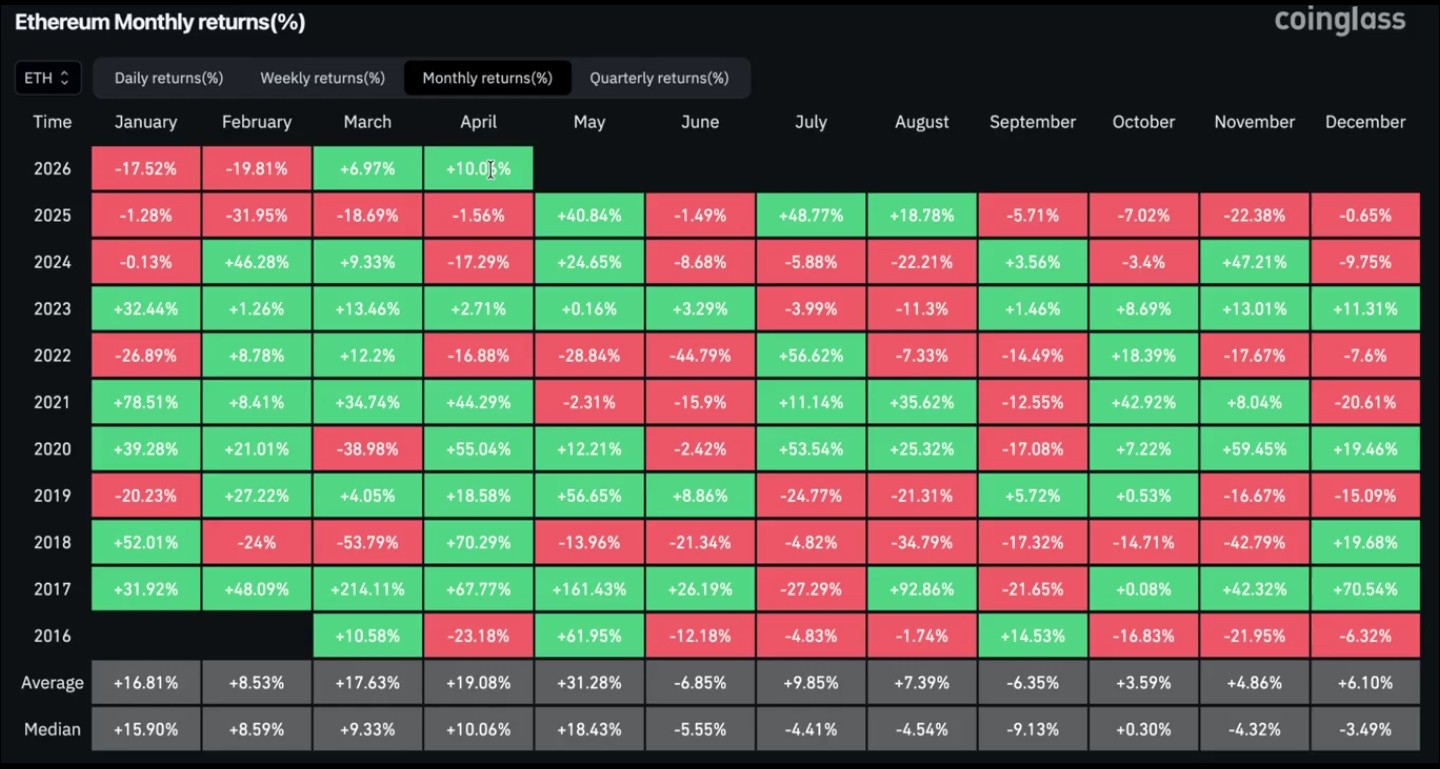This screenshot has height=769, width=1440.
Task: Click the Ethereum Monthly returns(%) title
Action: pos(160,22)
